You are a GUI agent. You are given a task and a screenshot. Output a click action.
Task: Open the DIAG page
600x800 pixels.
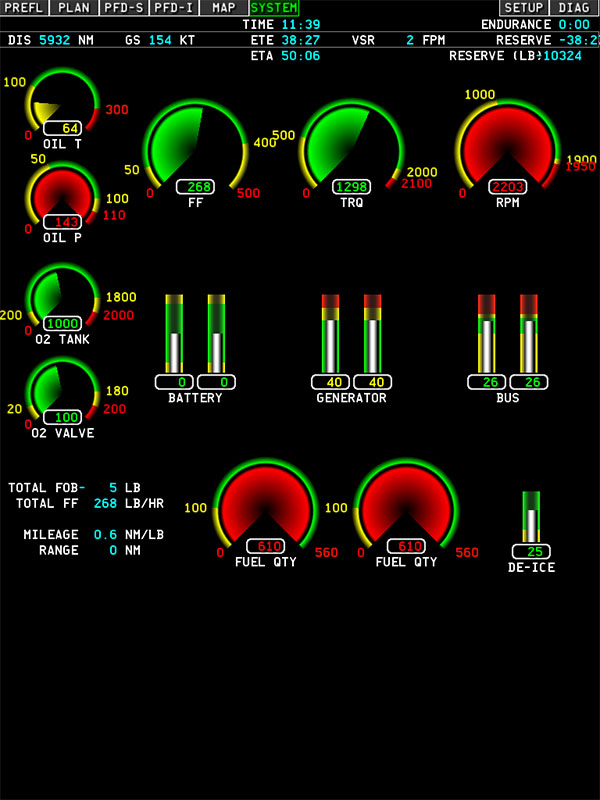click(x=574, y=8)
